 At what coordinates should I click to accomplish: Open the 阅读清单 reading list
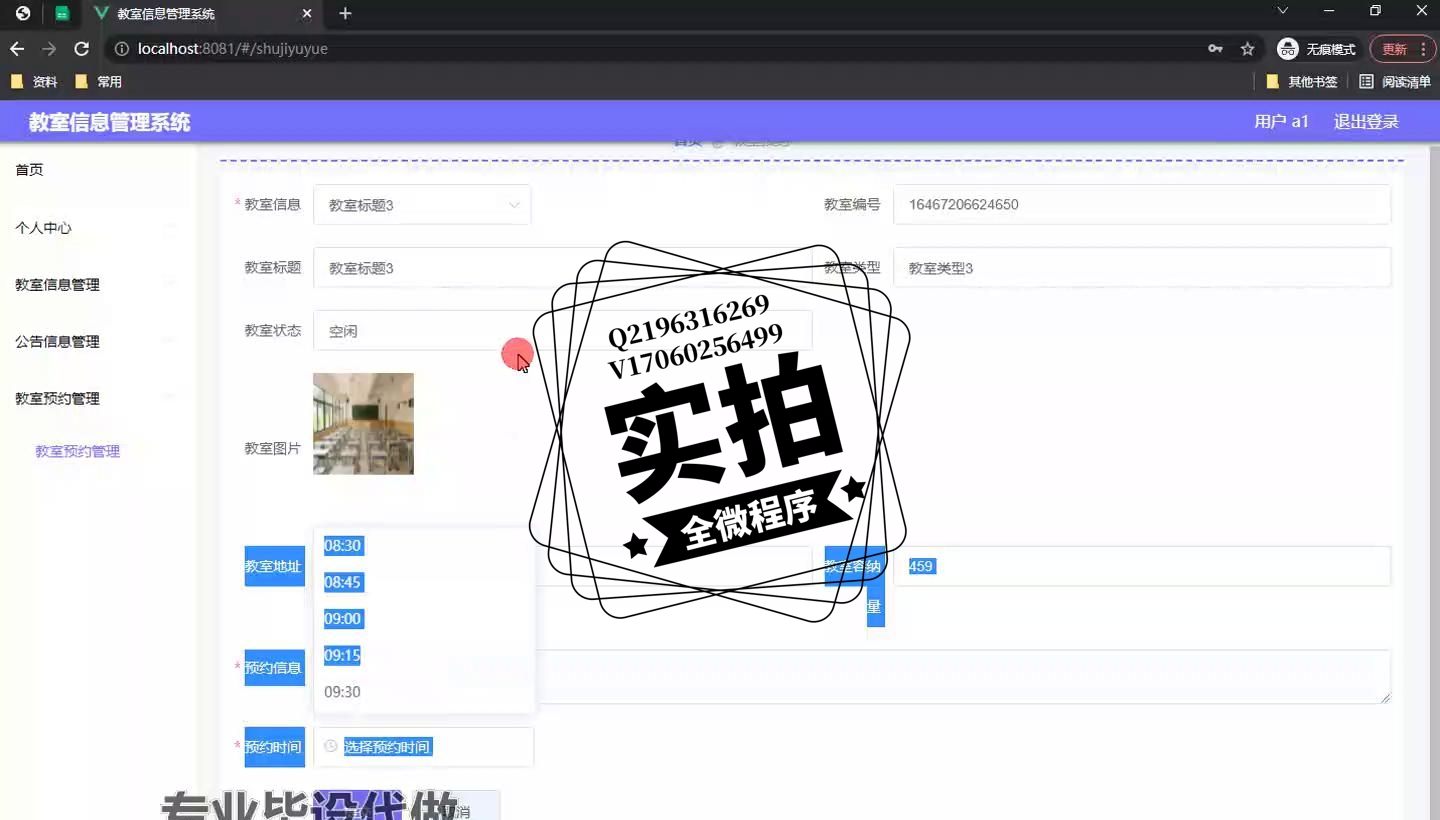tap(1395, 82)
